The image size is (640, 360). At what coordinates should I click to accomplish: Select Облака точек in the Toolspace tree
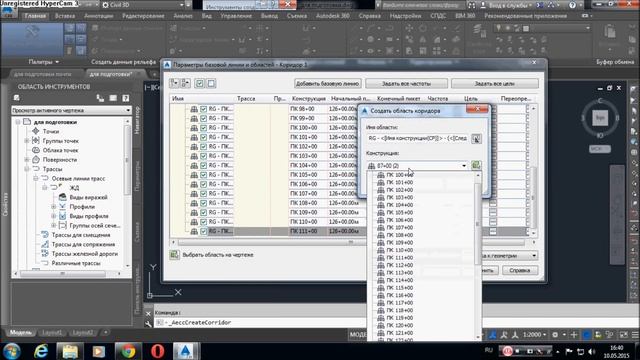60,150
